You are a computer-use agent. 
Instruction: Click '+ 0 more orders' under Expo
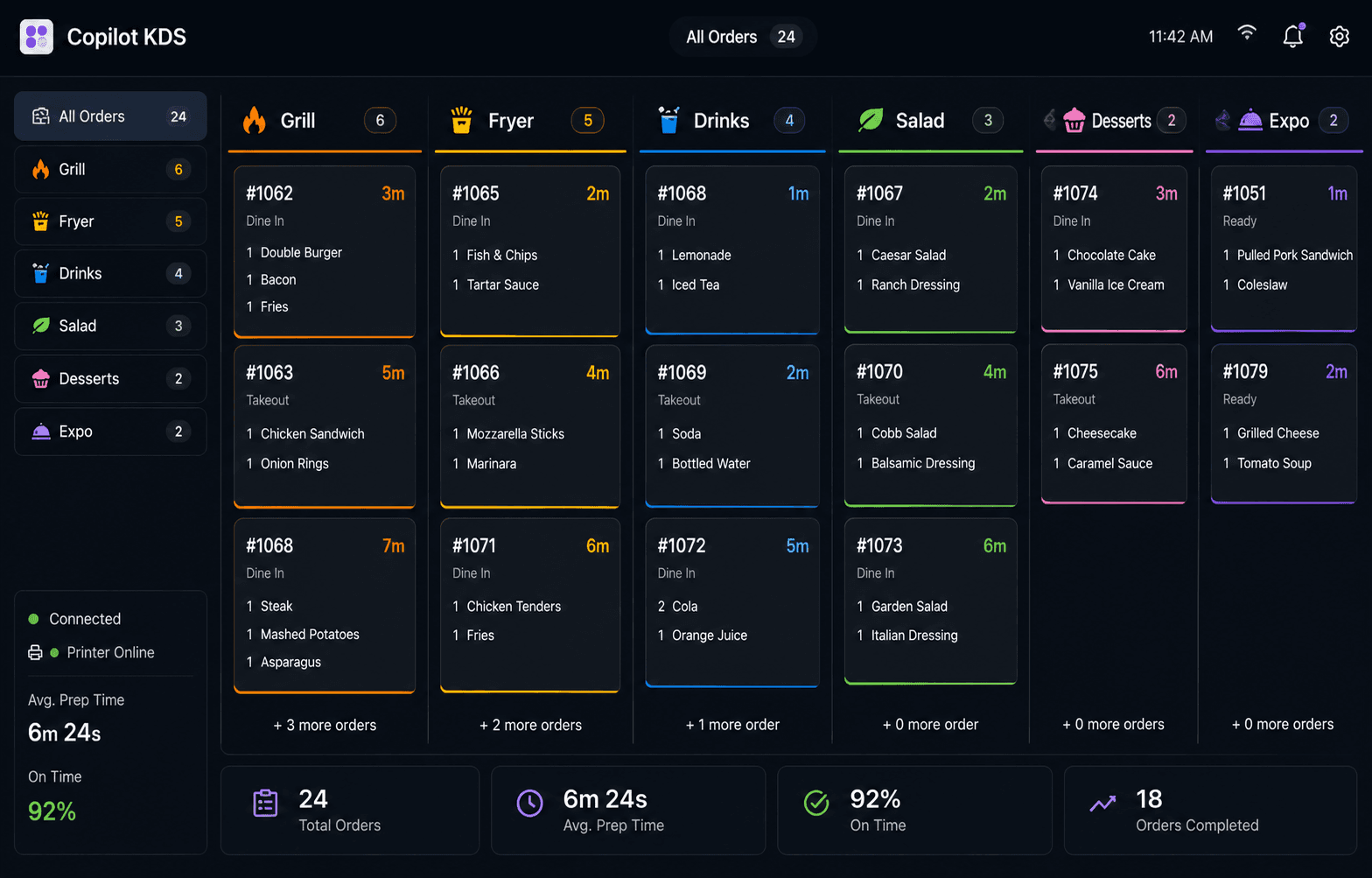coord(1283,725)
